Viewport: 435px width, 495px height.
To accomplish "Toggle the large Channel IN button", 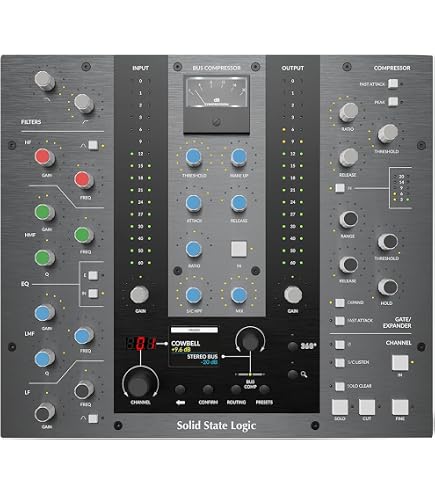I will (x=400, y=363).
